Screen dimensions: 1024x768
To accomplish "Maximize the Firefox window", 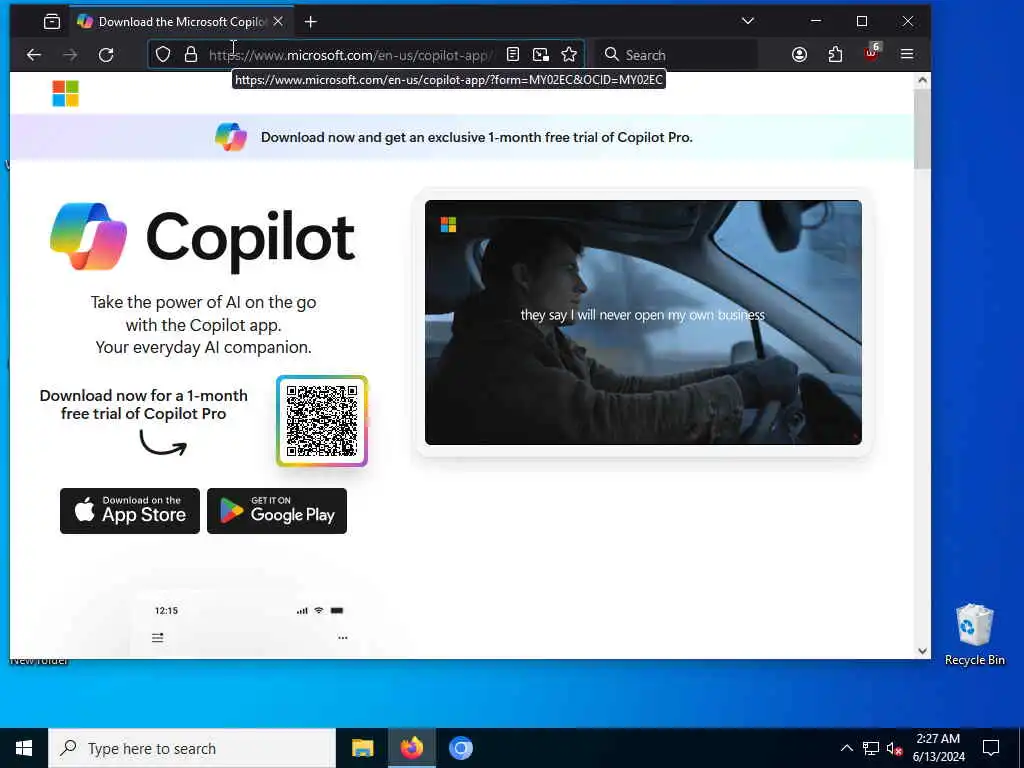I will coord(862,22).
